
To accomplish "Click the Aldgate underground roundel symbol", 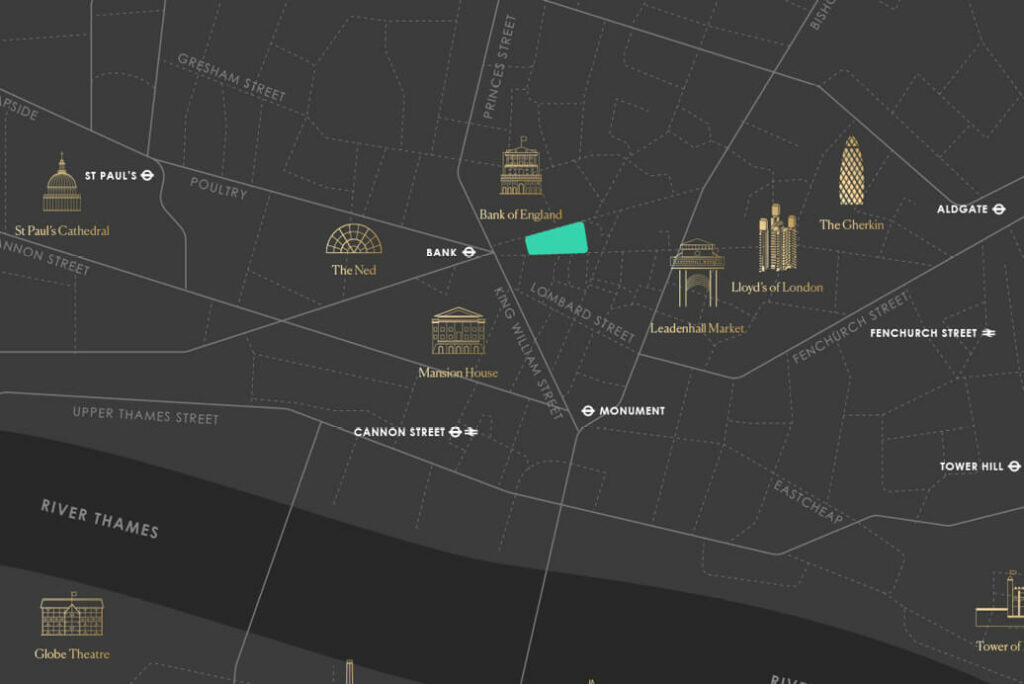I will pyautogui.click(x=998, y=209).
